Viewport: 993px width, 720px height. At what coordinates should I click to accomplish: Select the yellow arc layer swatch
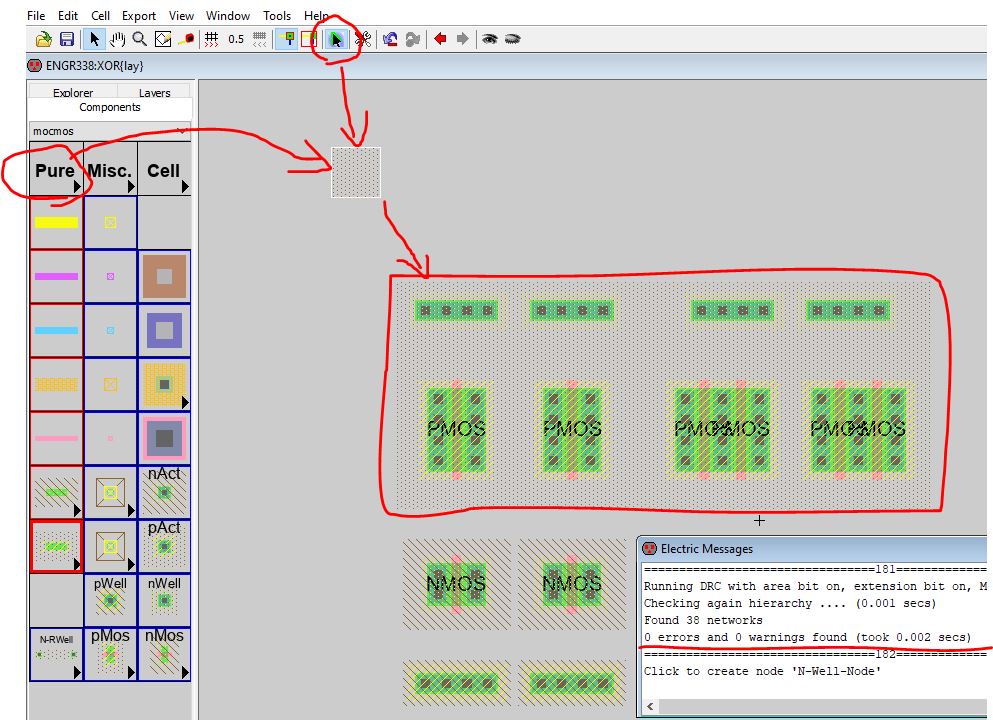[x=56, y=222]
